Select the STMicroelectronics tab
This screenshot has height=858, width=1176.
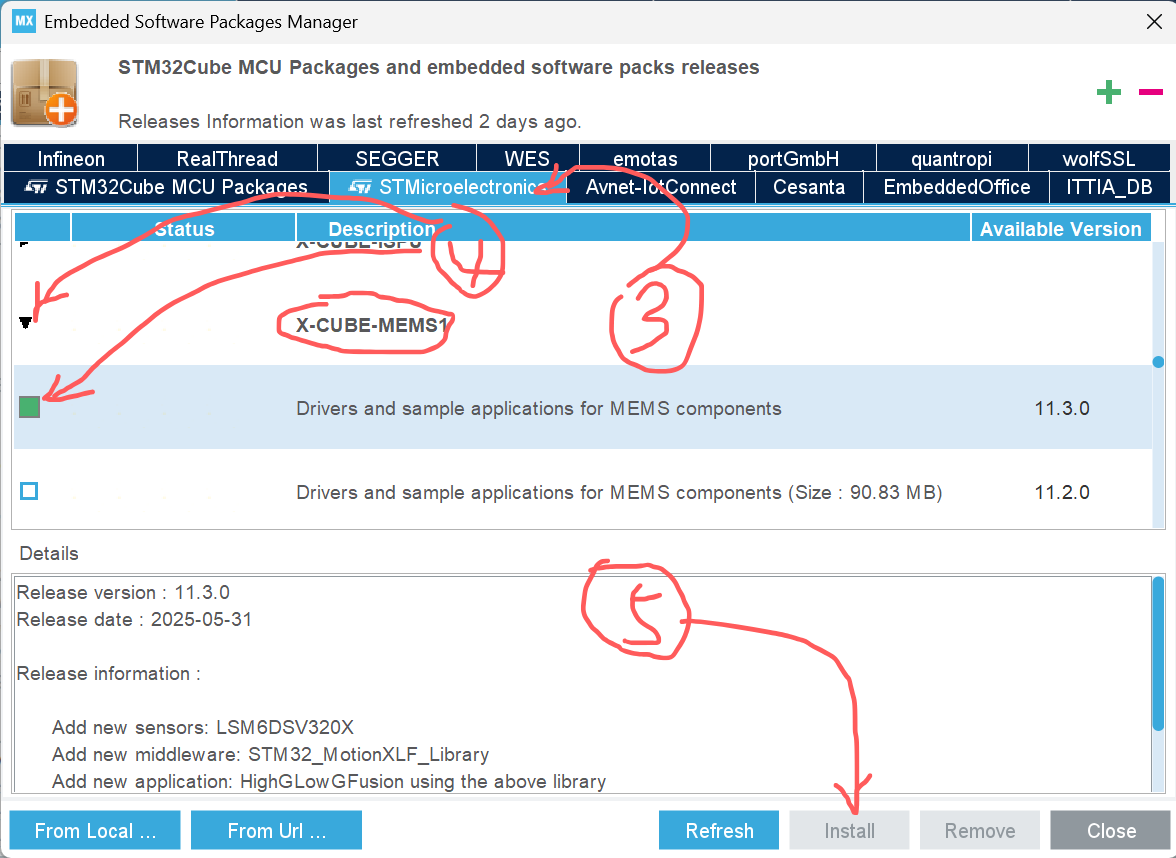(448, 187)
